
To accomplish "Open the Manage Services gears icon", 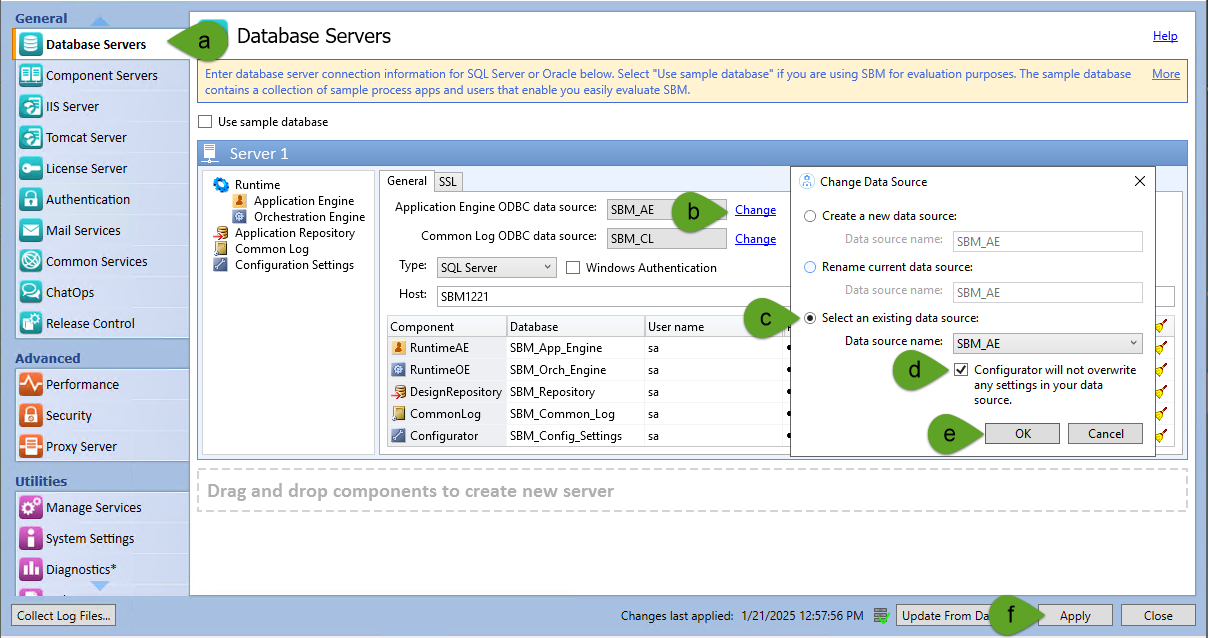I will coord(31,507).
